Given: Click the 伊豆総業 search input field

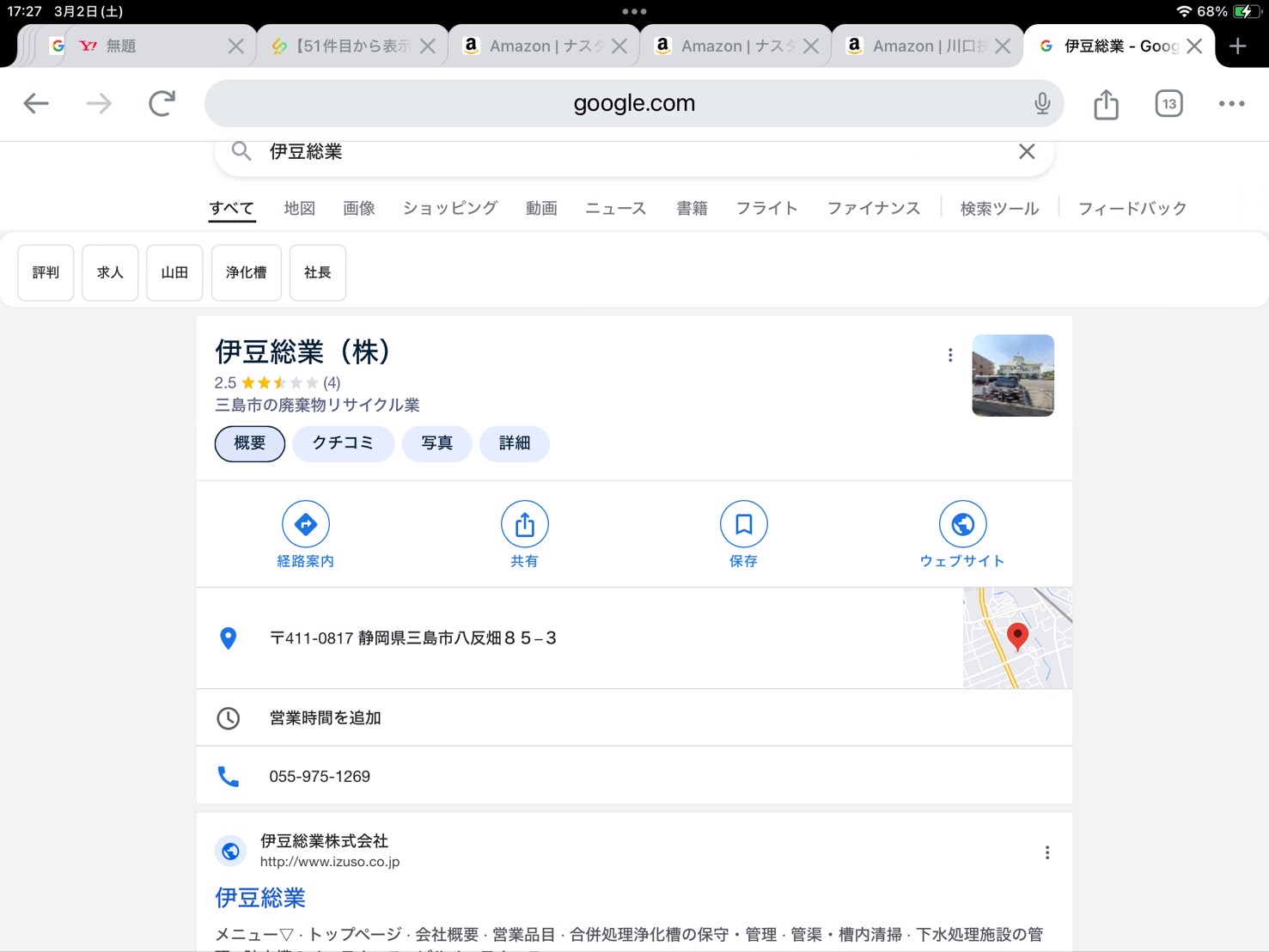Looking at the screenshot, I should 636,152.
